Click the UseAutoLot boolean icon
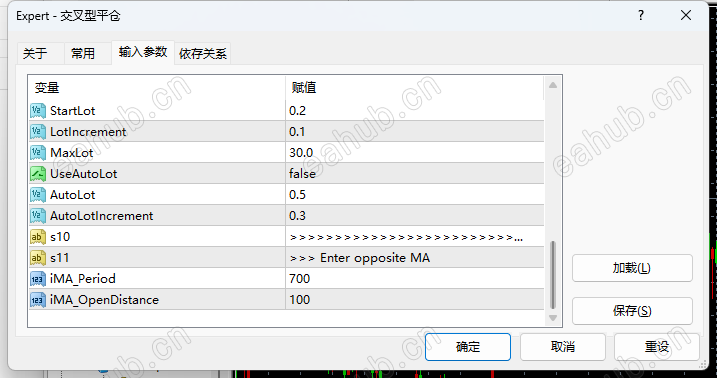 (x=38, y=174)
